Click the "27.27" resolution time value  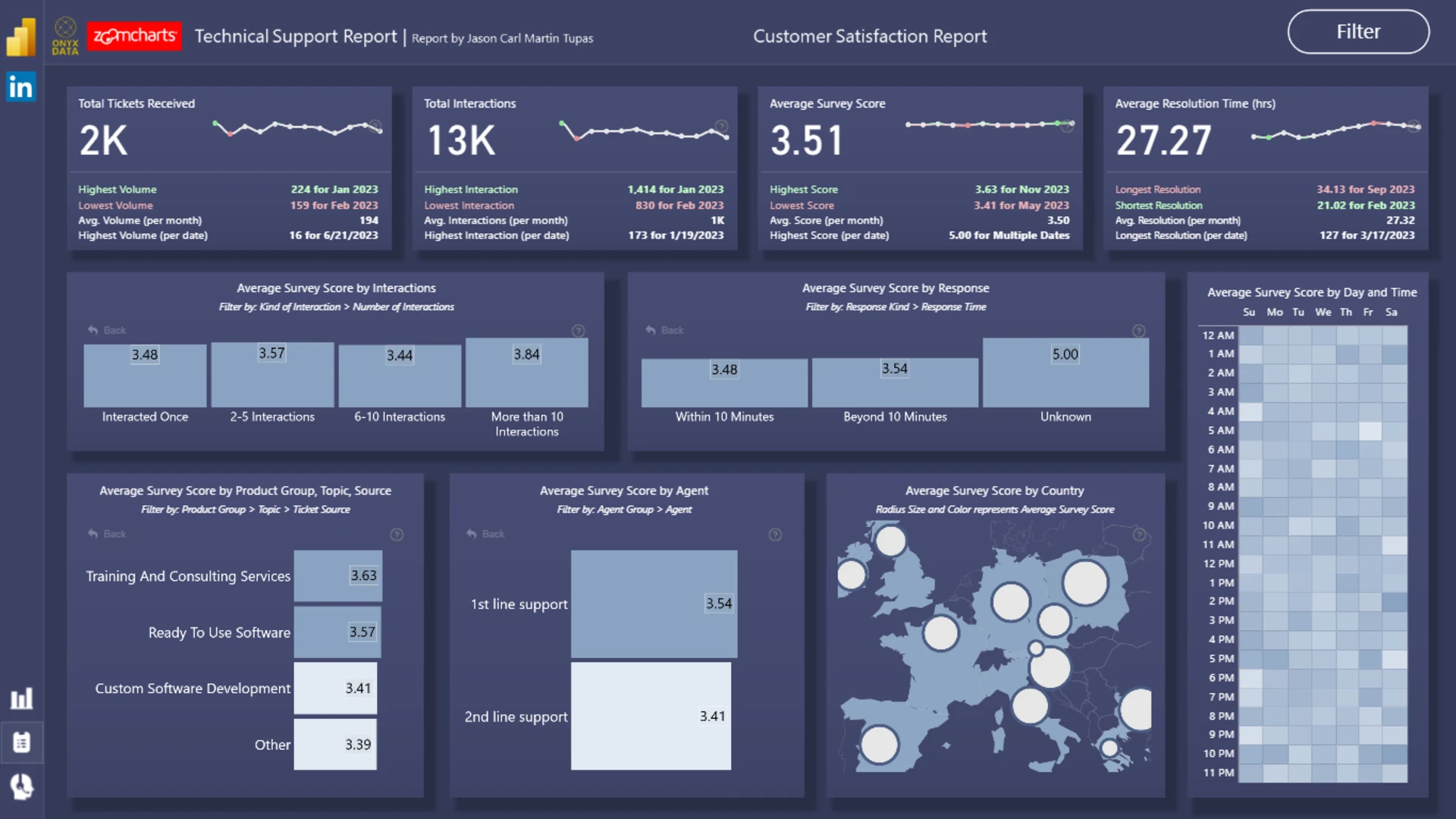tap(1164, 141)
